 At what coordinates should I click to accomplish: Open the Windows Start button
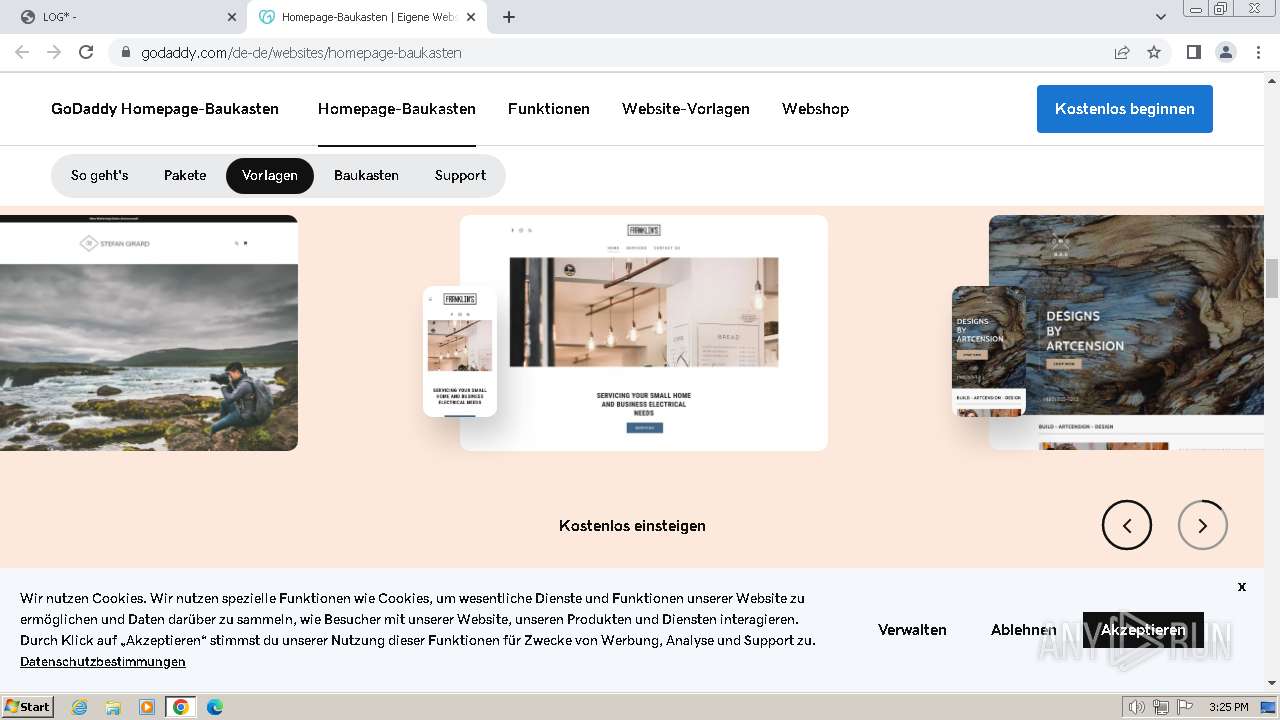(28, 706)
